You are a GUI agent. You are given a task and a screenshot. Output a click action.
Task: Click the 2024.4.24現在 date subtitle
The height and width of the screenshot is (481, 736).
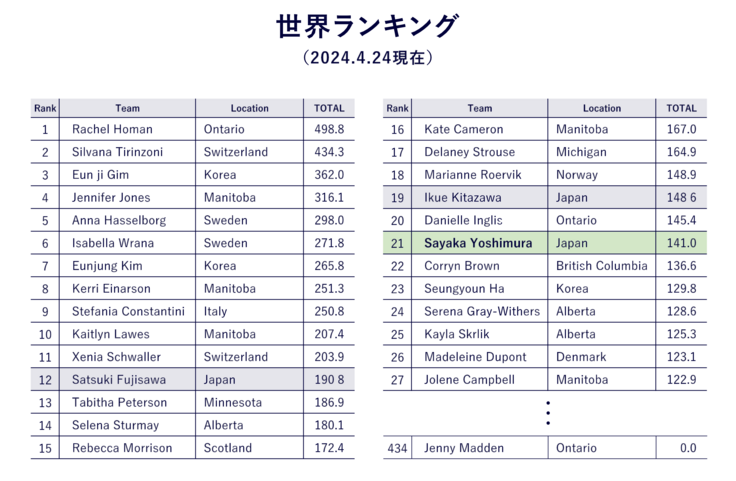[367, 58]
